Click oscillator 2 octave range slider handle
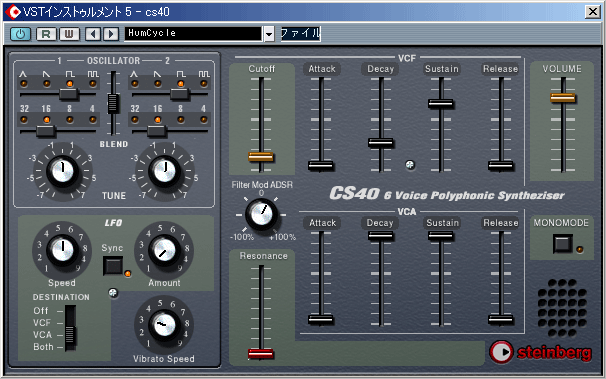 [x=157, y=131]
